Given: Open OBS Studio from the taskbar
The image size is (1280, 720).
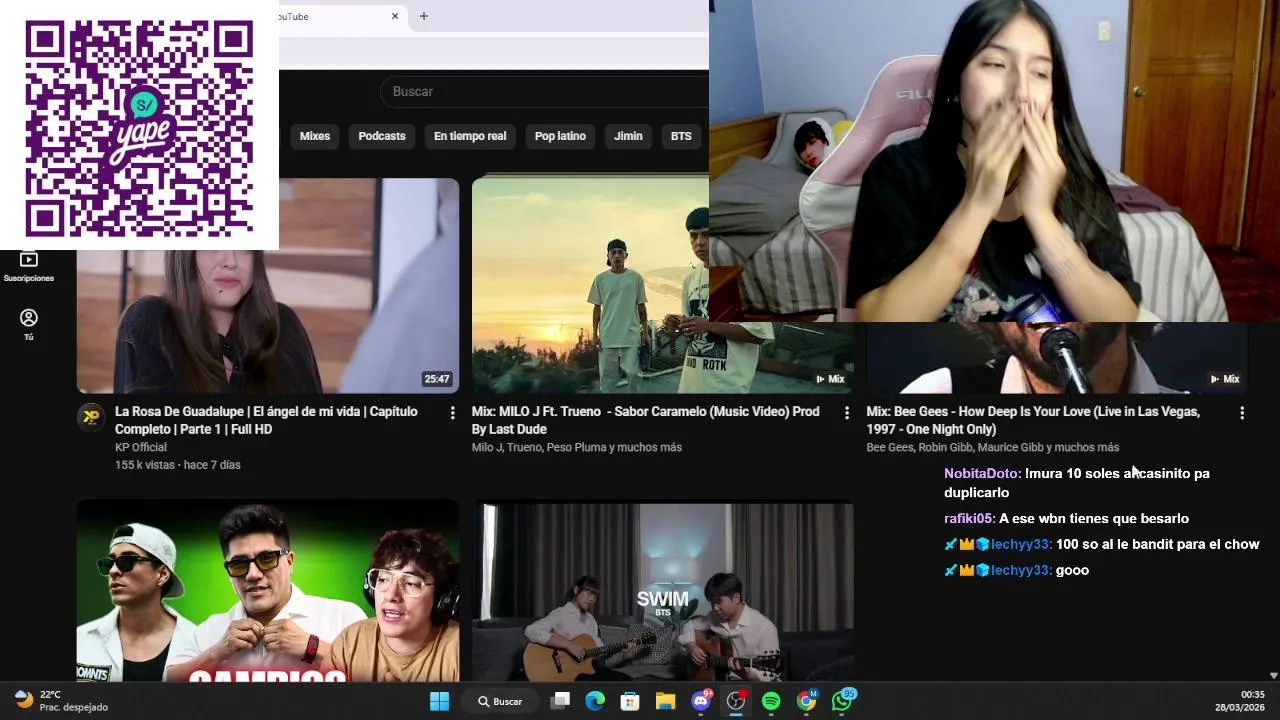Looking at the screenshot, I should click(x=736, y=701).
